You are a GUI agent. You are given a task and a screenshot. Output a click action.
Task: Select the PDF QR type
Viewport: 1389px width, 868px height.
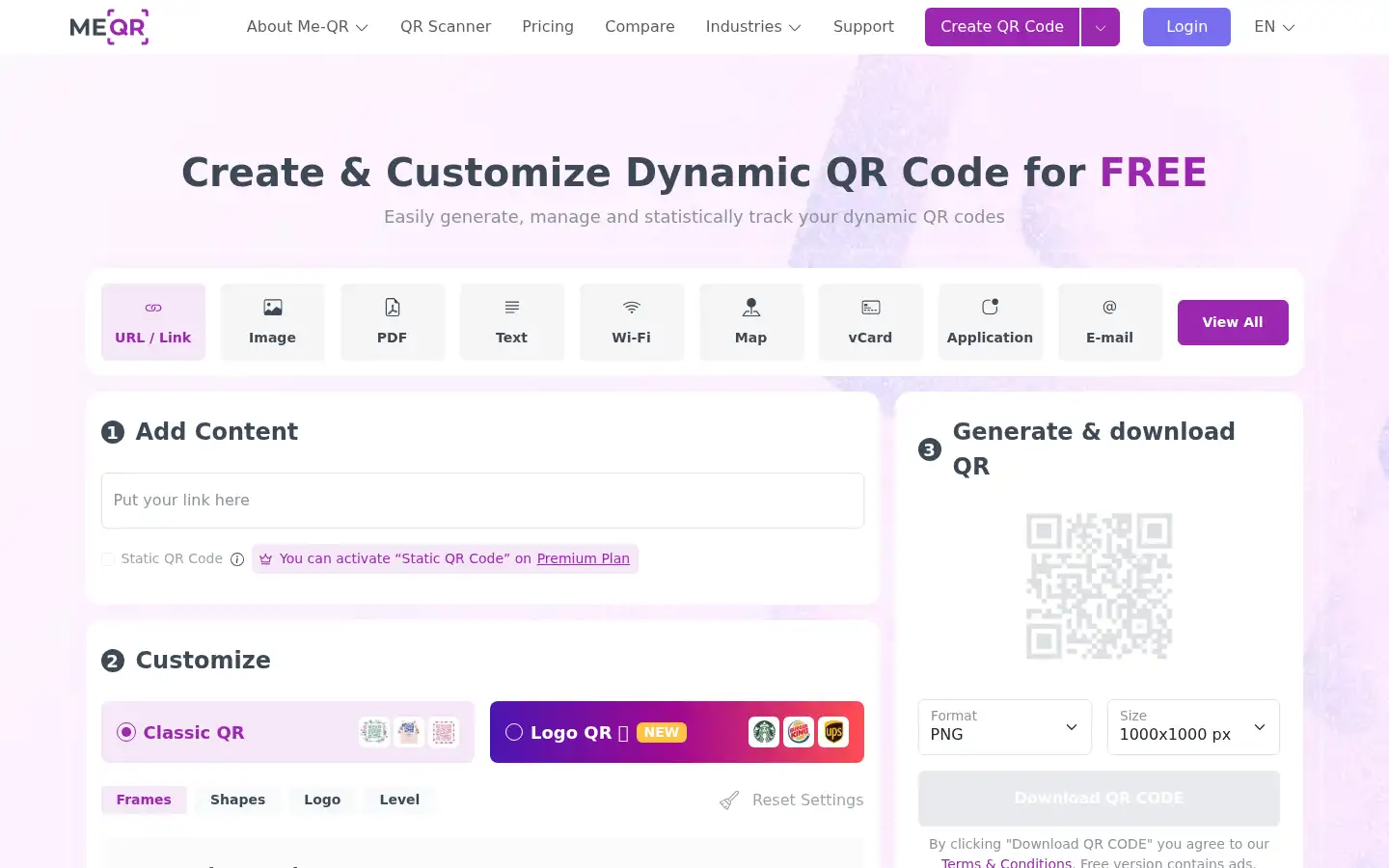393,322
